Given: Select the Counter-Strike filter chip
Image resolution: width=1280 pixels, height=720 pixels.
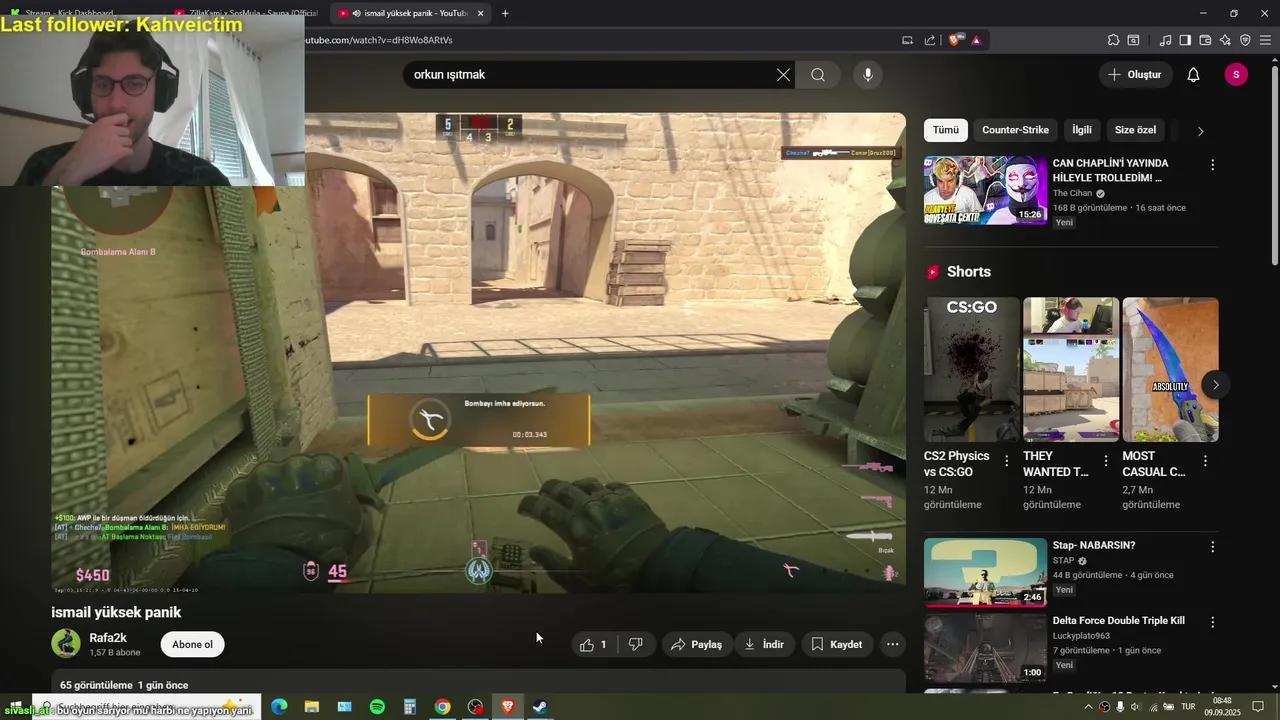Looking at the screenshot, I should (1015, 130).
